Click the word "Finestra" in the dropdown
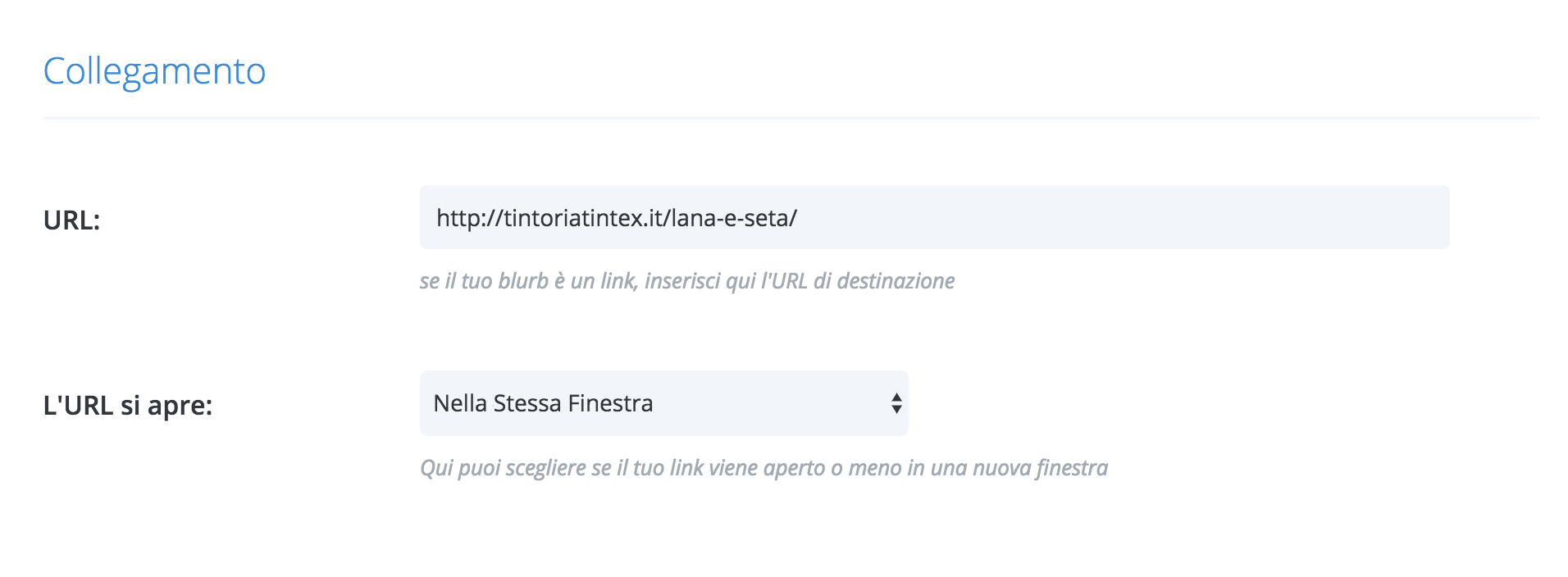 tap(610, 403)
